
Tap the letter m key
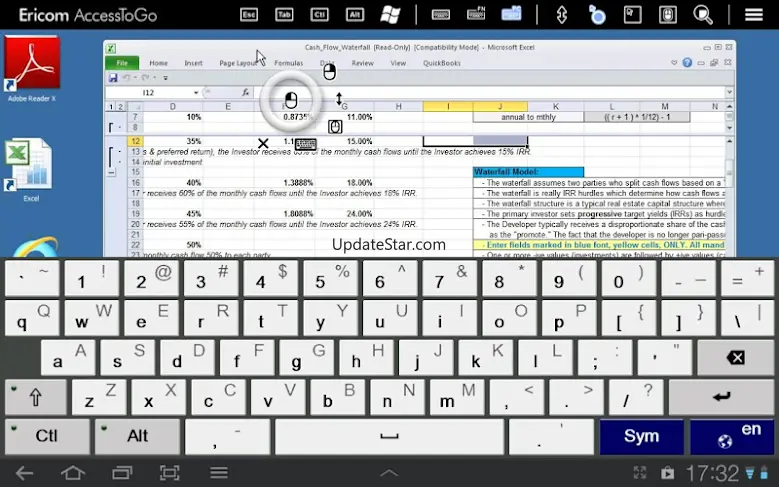(457, 397)
